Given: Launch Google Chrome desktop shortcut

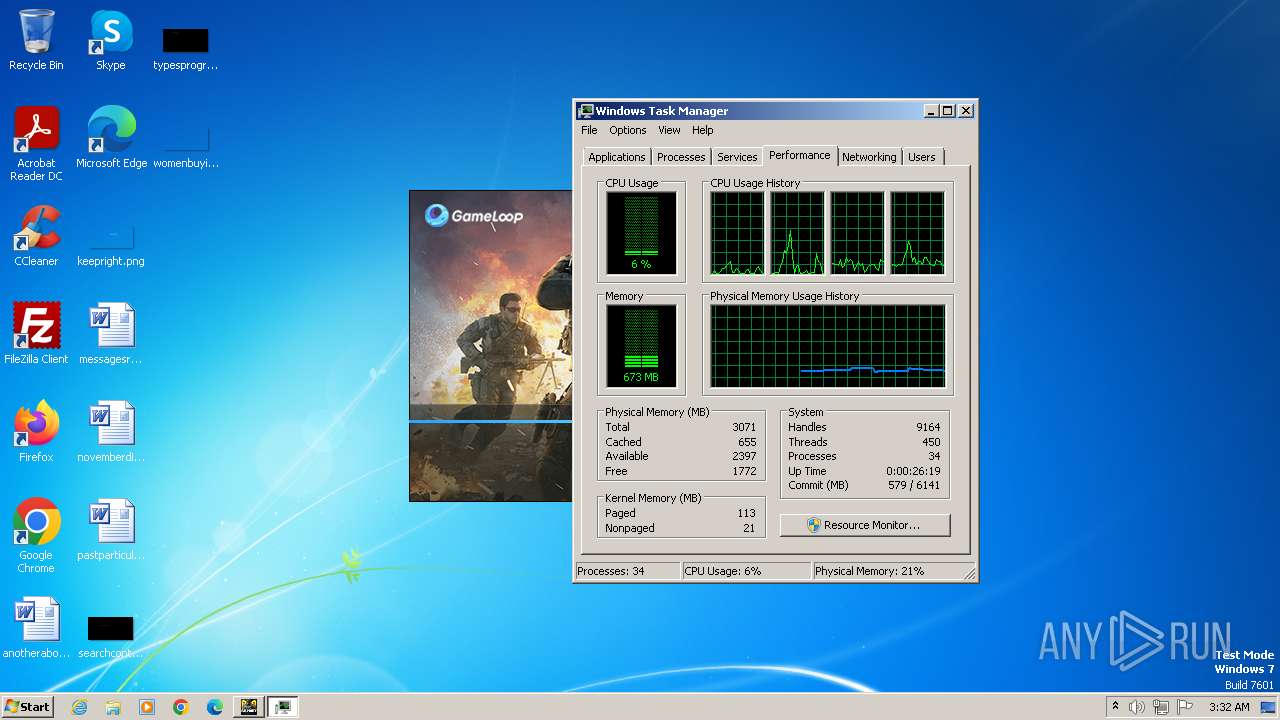Looking at the screenshot, I should [x=37, y=536].
